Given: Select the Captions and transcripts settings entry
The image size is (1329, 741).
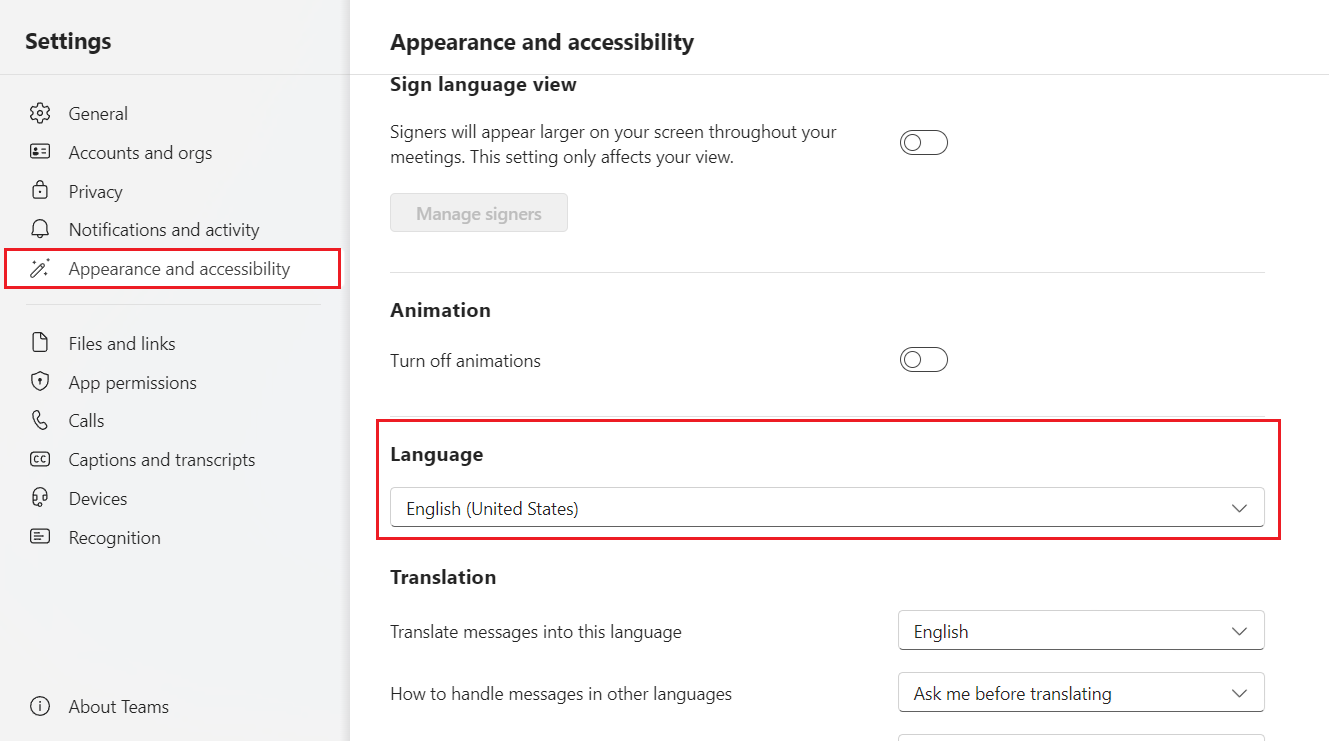Looking at the screenshot, I should click(160, 459).
